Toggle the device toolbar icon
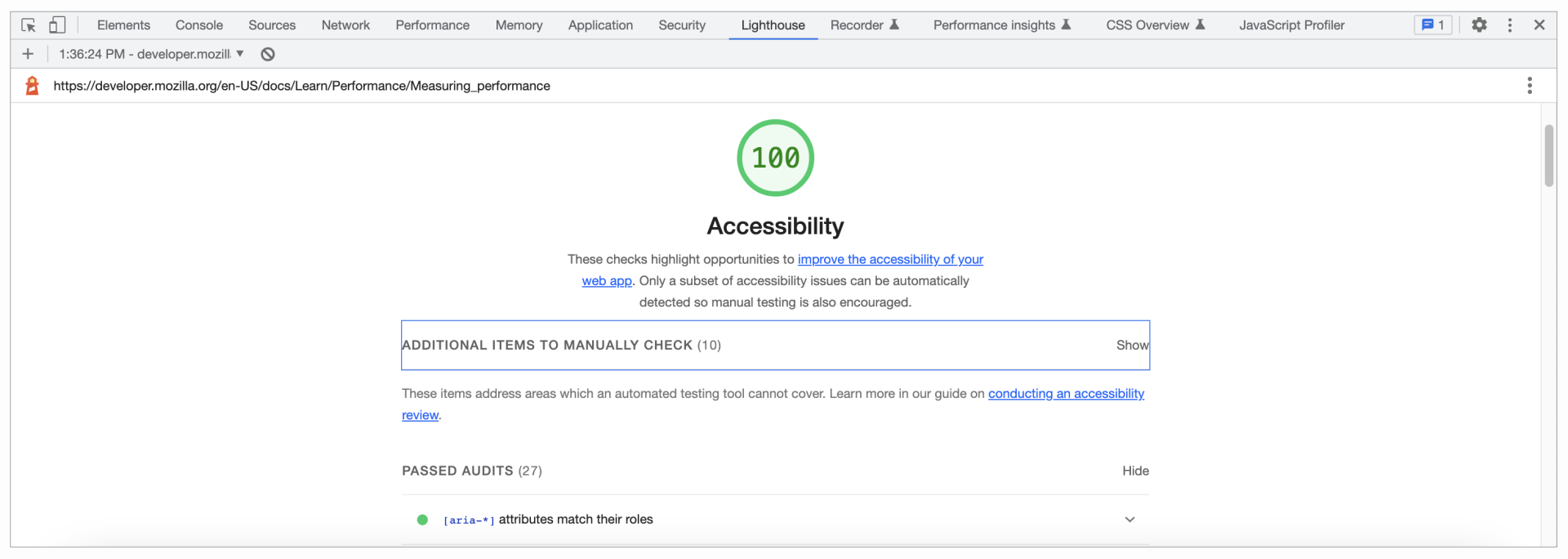 tap(56, 25)
